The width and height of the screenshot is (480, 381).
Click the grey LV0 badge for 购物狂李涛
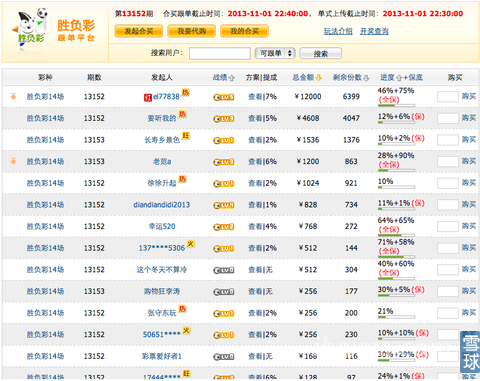pos(224,292)
